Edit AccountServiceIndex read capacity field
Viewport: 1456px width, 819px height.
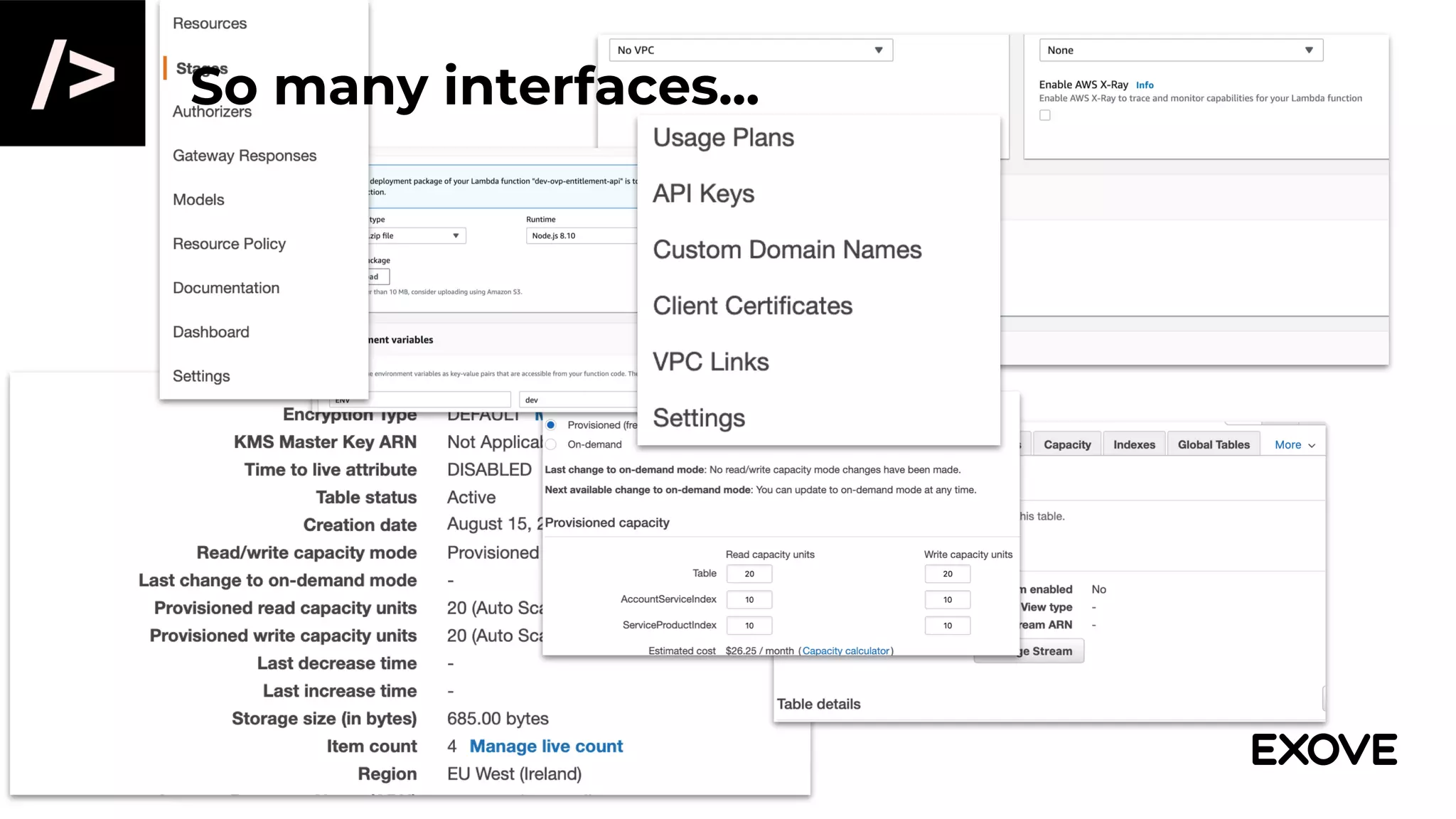(x=749, y=600)
